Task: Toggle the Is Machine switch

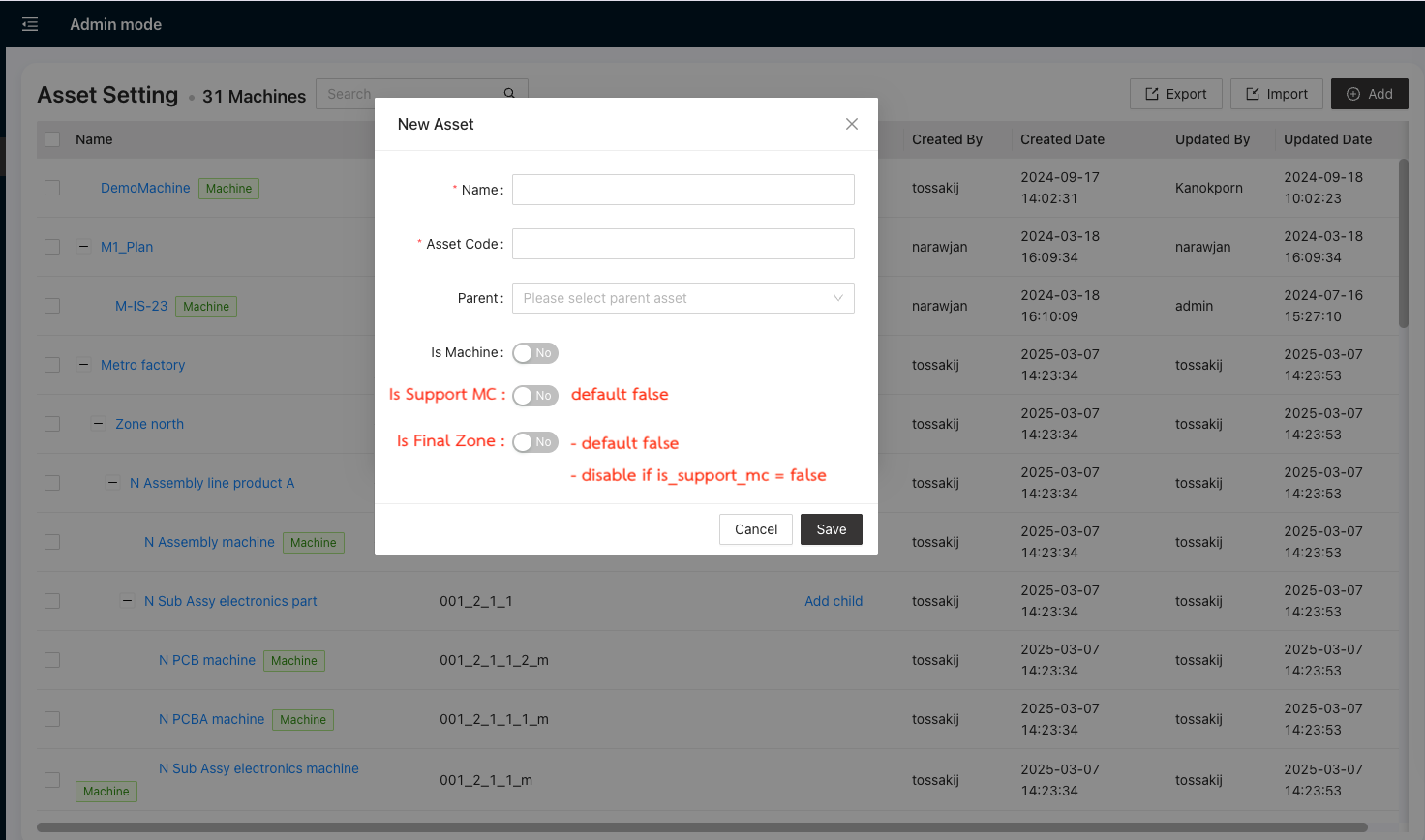Action: [x=535, y=353]
